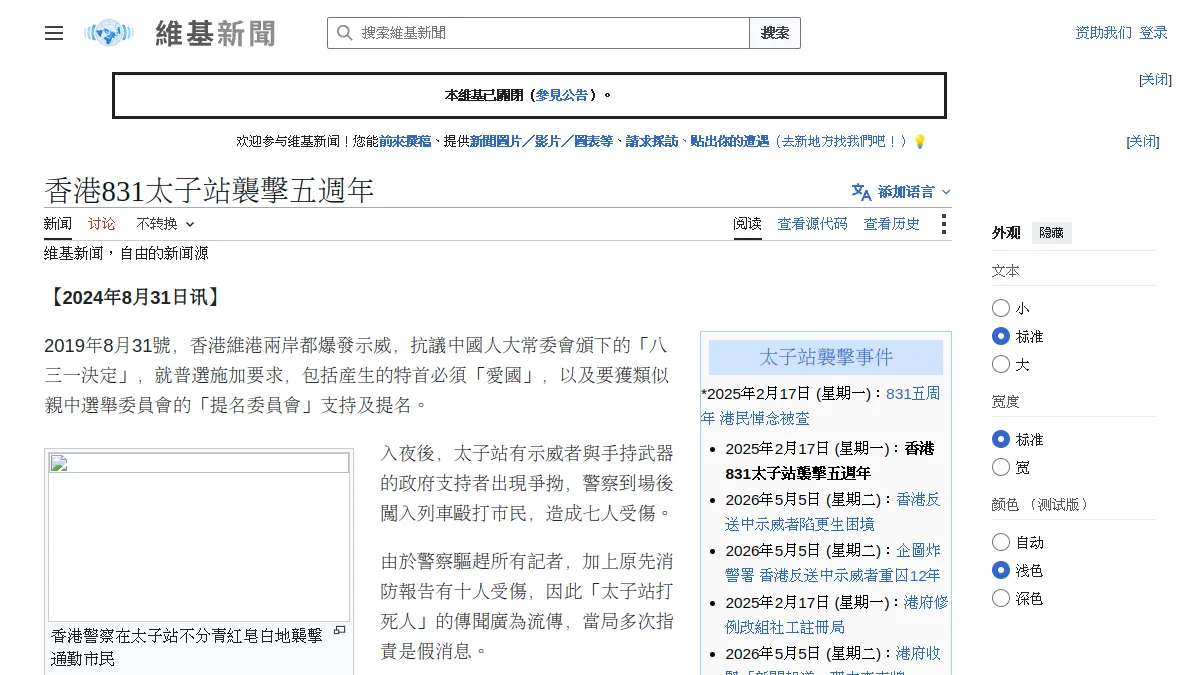Click the 搜索 button

[x=775, y=33]
